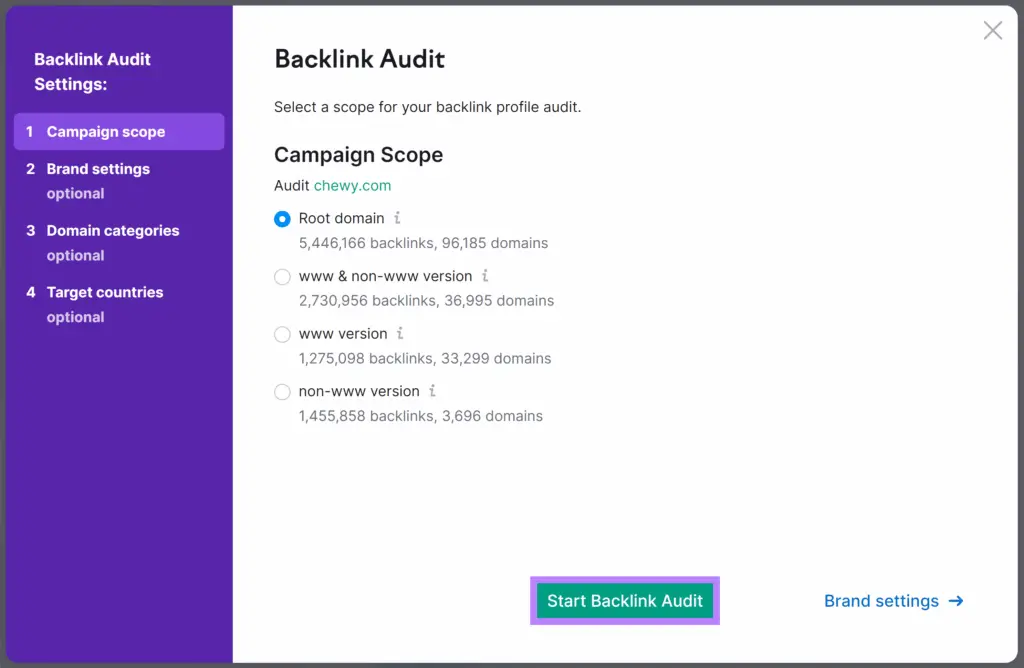Click the Campaign Scope section heading

tap(358, 155)
